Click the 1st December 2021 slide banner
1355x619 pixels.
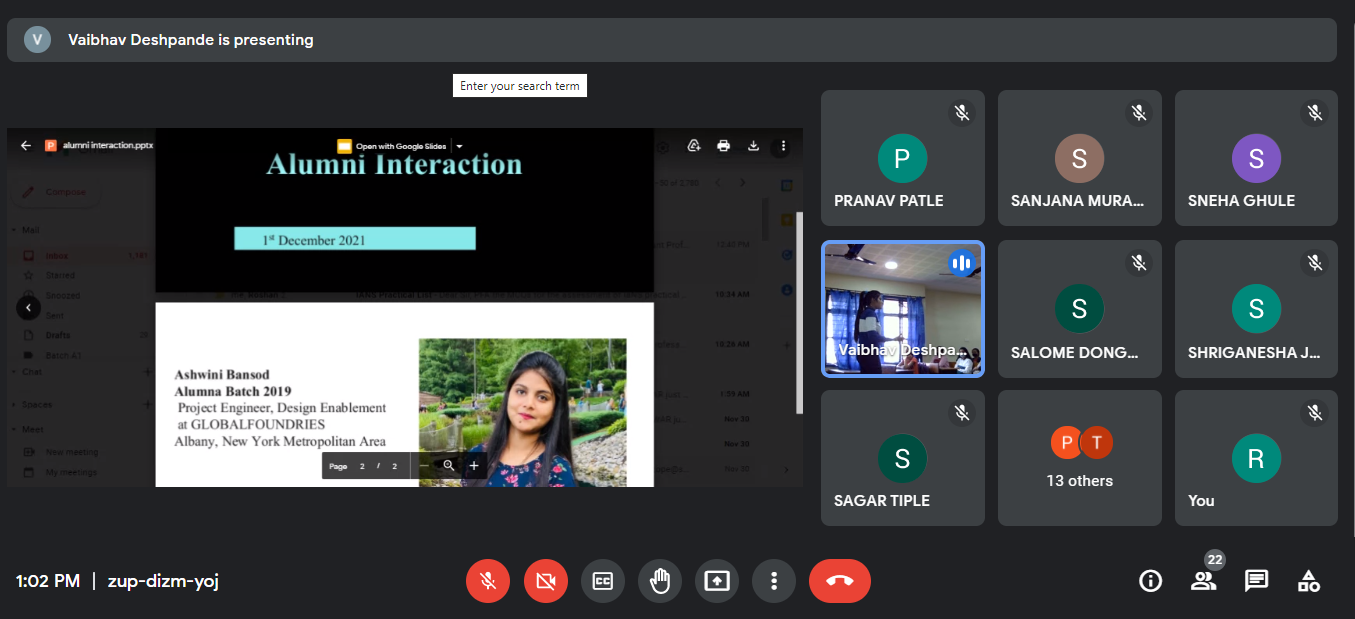click(x=355, y=239)
